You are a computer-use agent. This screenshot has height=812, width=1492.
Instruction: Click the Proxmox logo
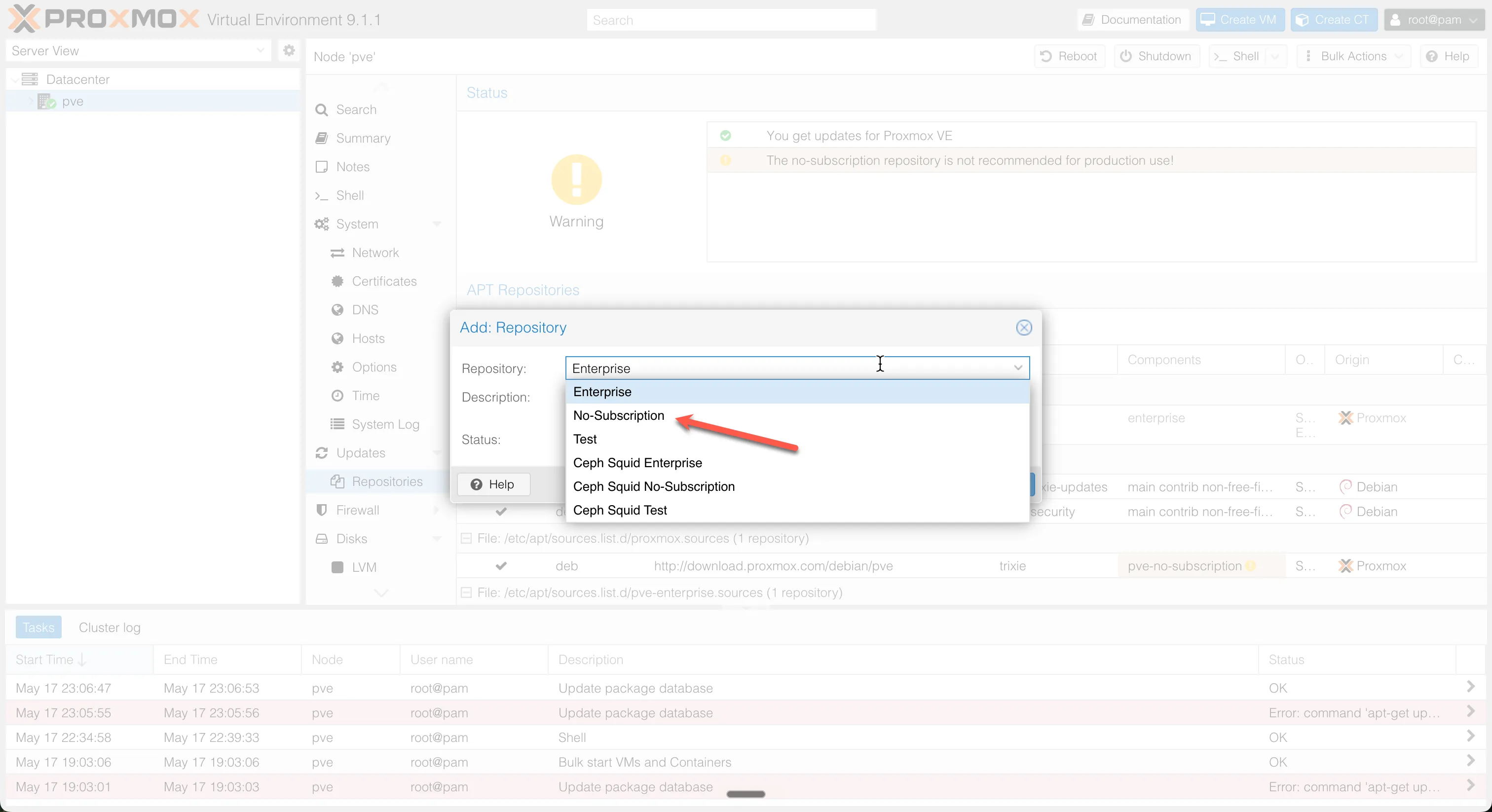pos(104,19)
